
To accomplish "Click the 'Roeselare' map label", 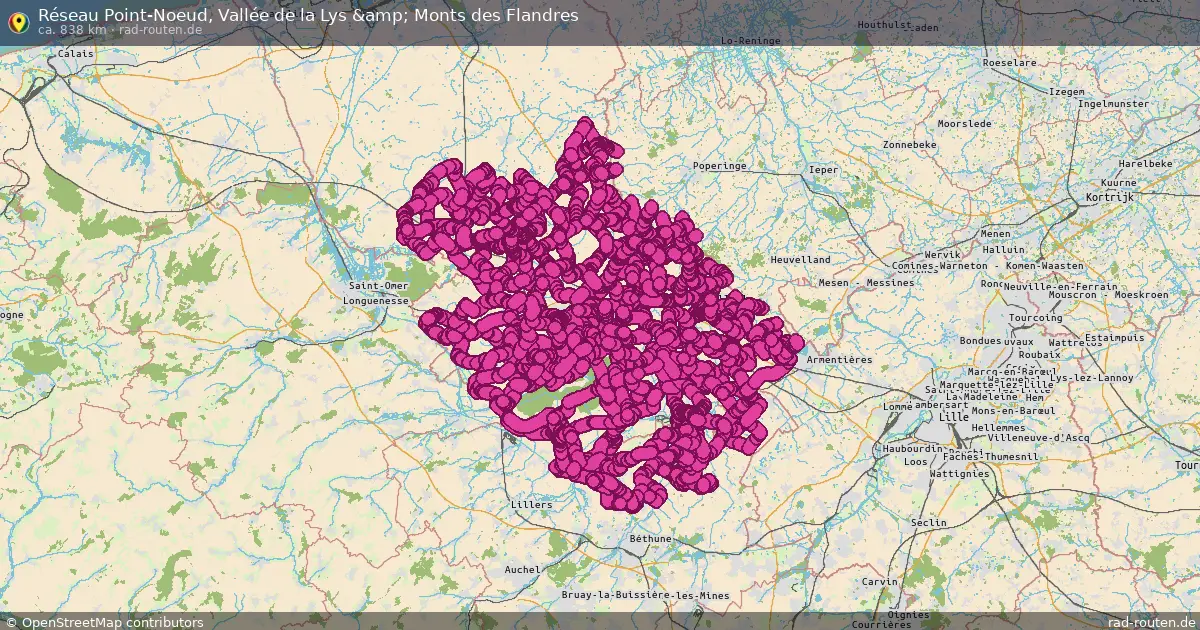I will (1010, 63).
